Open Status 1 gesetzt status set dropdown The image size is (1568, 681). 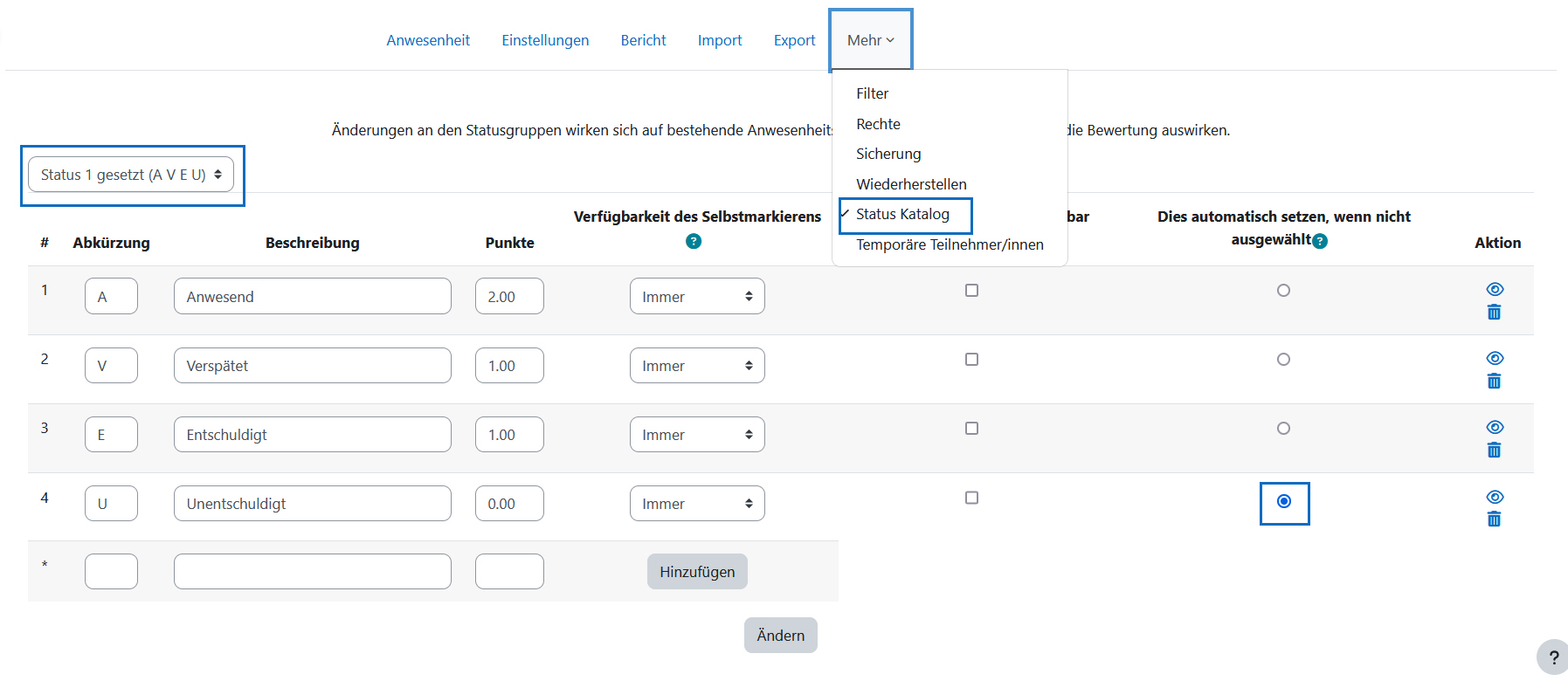click(131, 175)
